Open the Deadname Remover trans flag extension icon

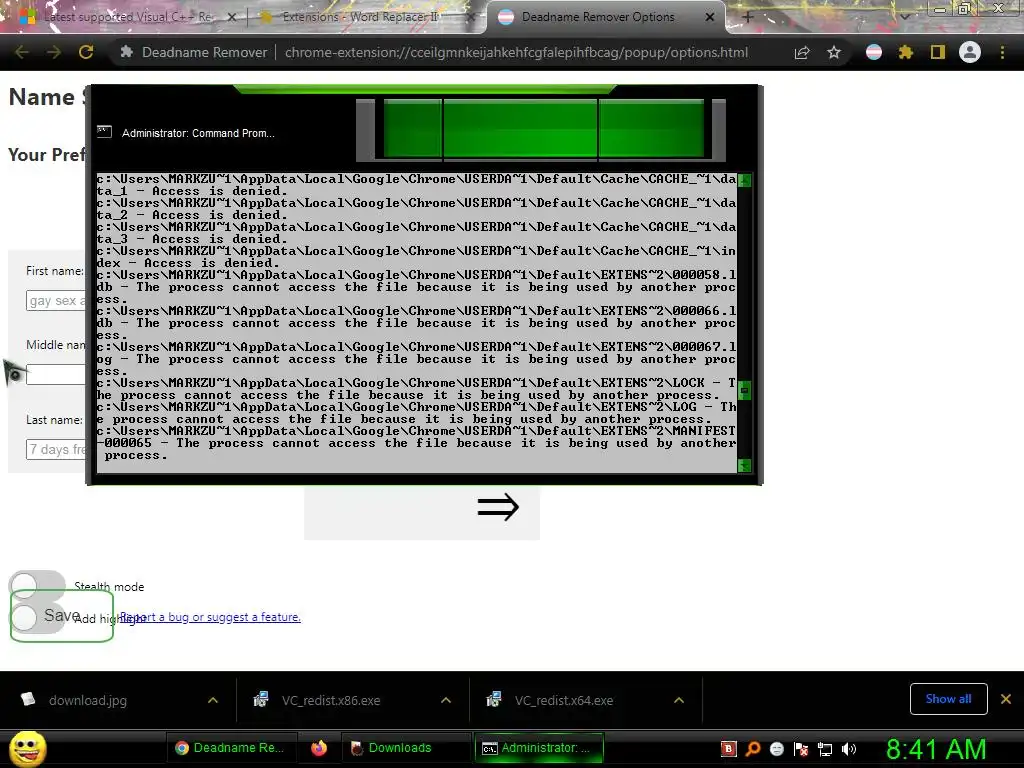click(x=874, y=52)
